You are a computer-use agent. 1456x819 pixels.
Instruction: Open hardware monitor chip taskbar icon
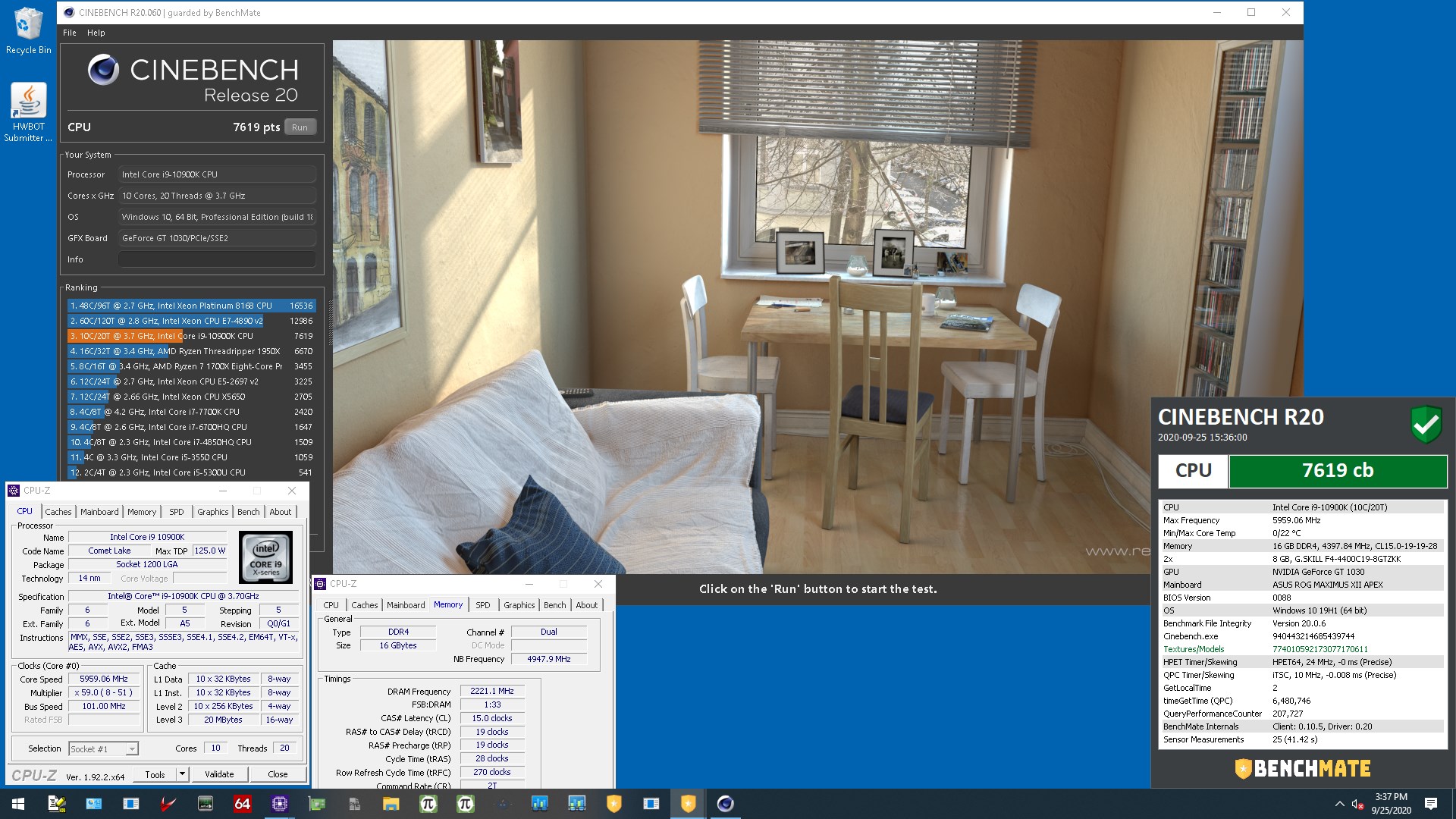(x=206, y=804)
